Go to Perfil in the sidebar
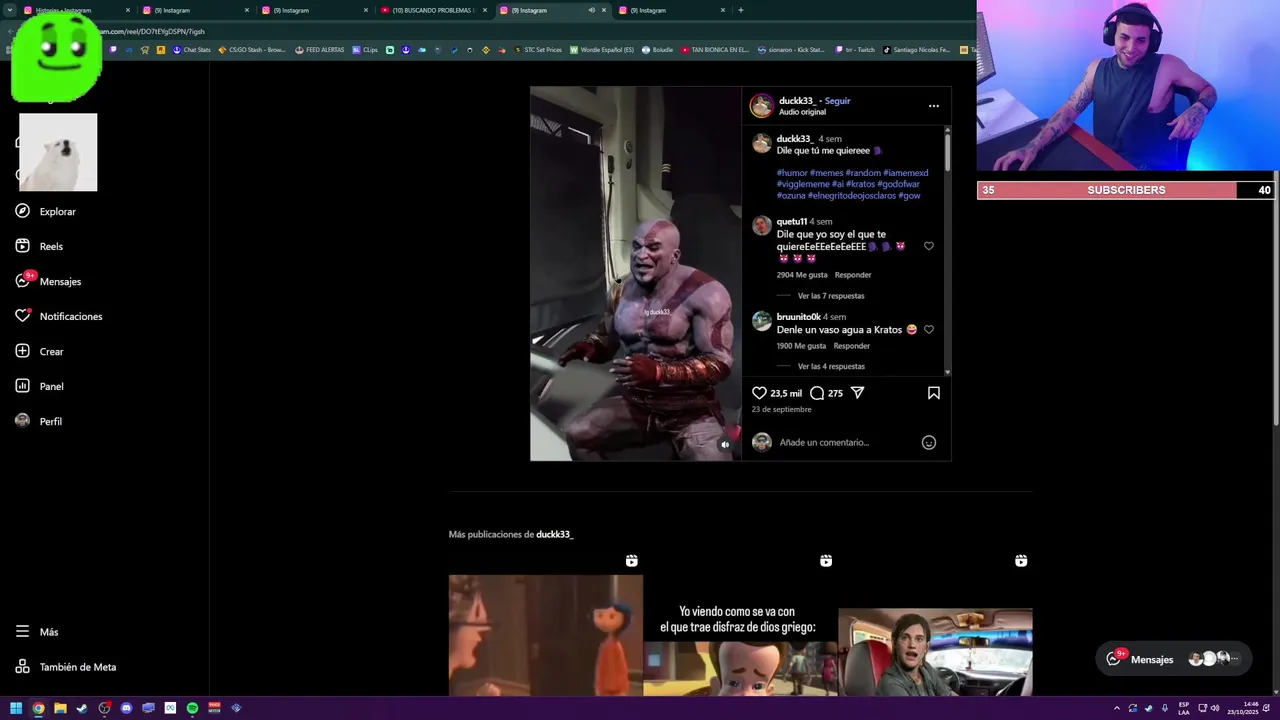This screenshot has width=1280, height=720. click(x=38, y=421)
